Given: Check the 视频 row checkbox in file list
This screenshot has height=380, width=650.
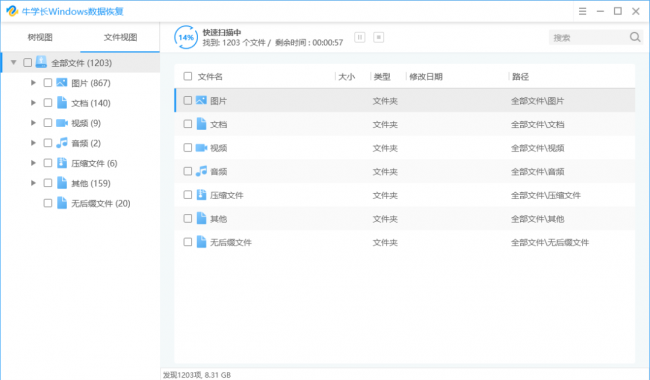Looking at the screenshot, I should click(188, 148).
